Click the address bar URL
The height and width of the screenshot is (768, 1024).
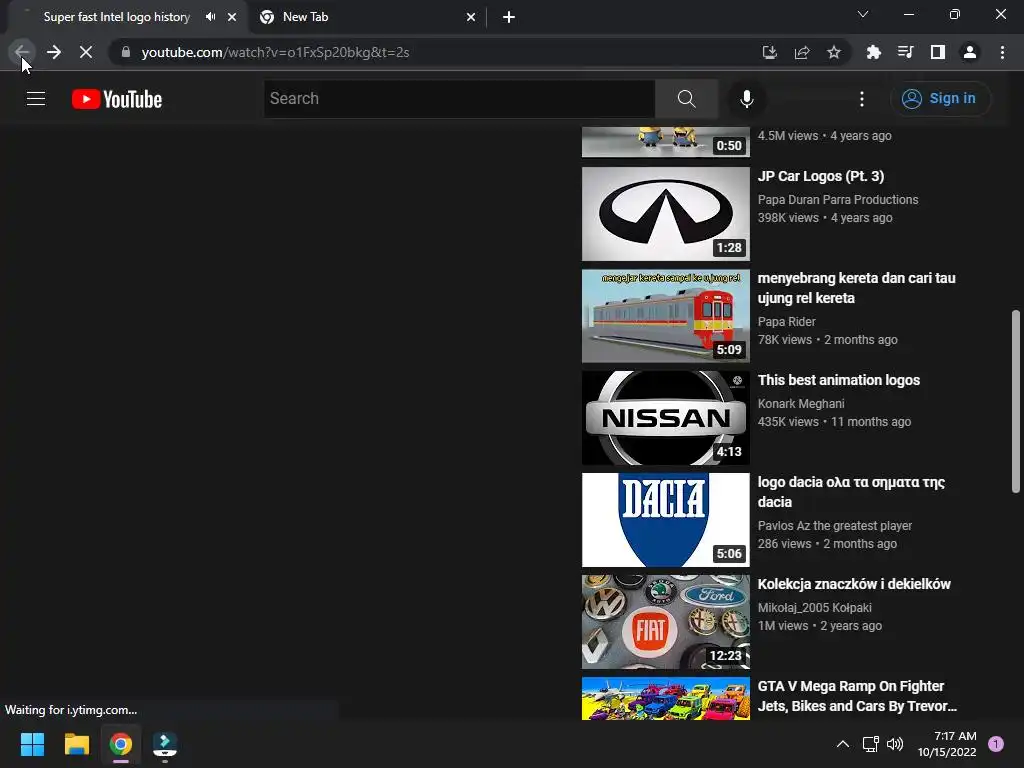[275, 52]
